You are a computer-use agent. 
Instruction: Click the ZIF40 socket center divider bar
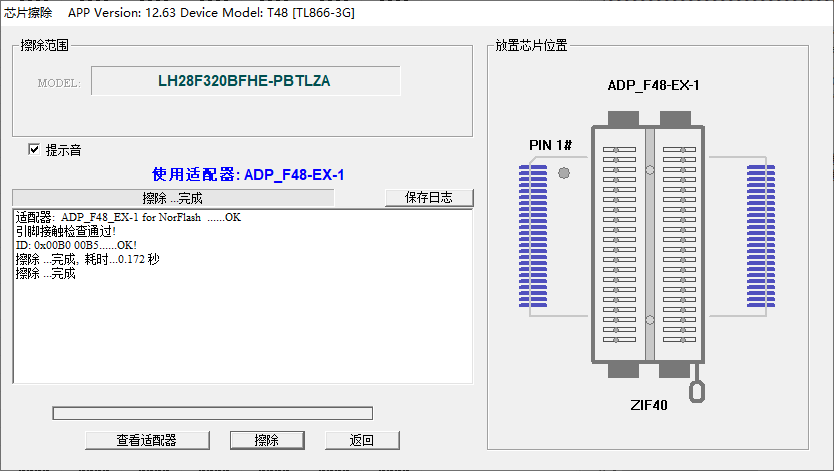(x=649, y=245)
